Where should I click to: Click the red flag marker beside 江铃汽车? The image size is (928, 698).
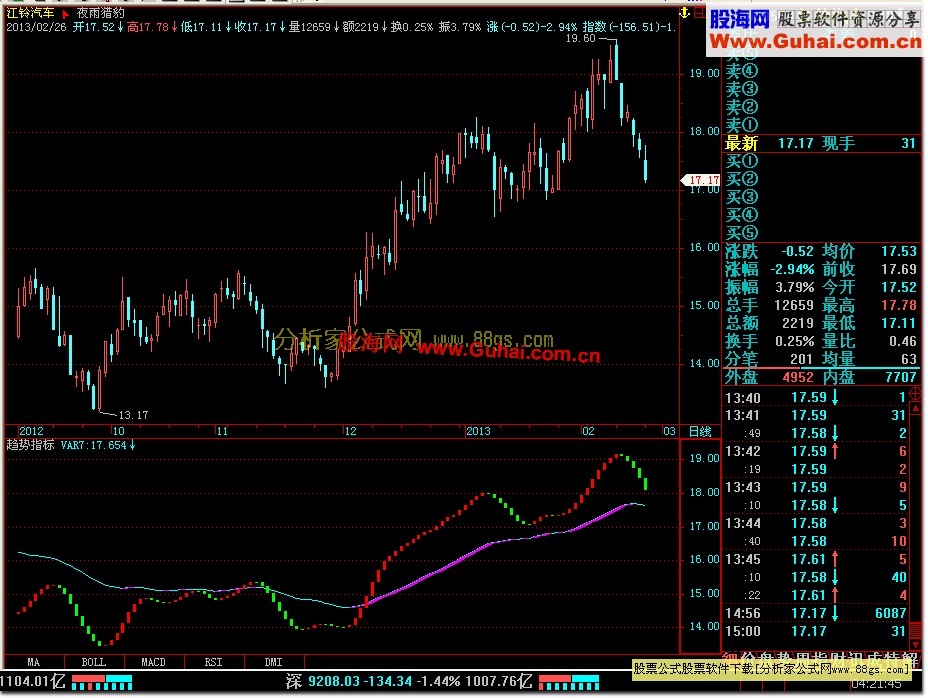coord(65,13)
